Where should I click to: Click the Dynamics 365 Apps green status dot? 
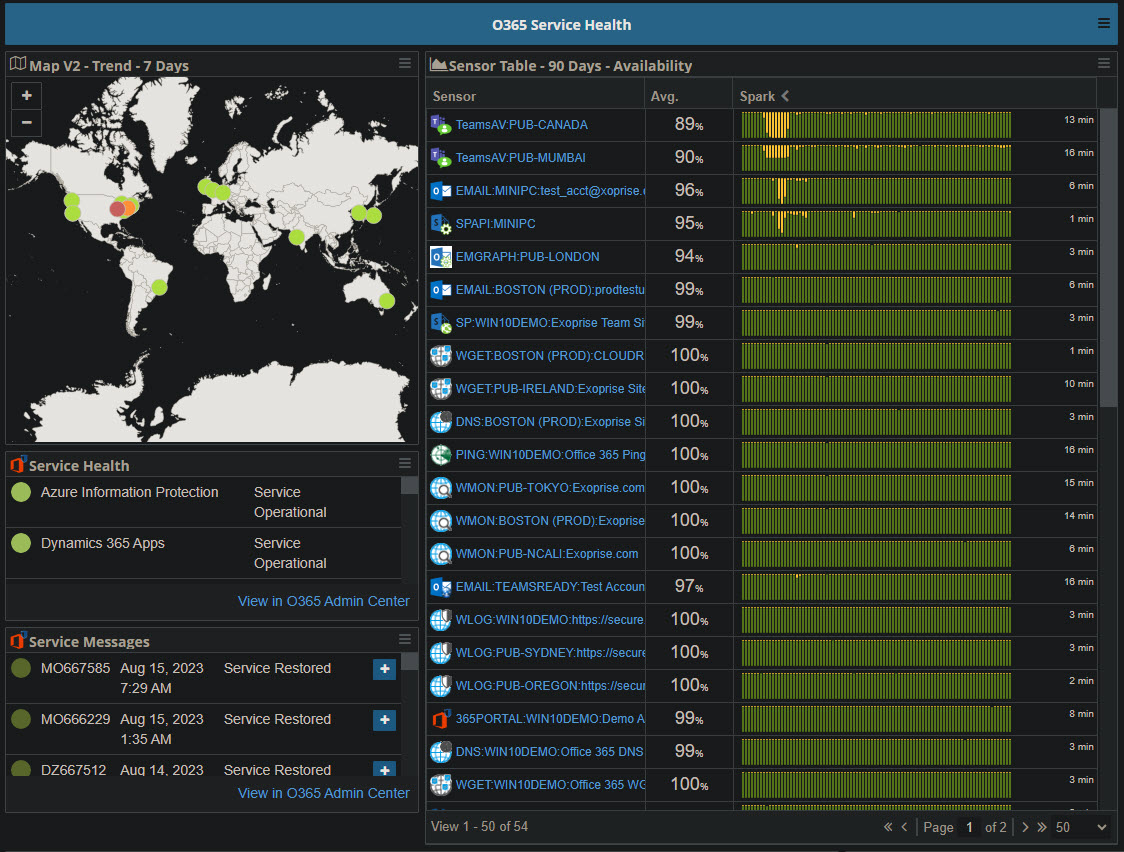(x=22, y=543)
